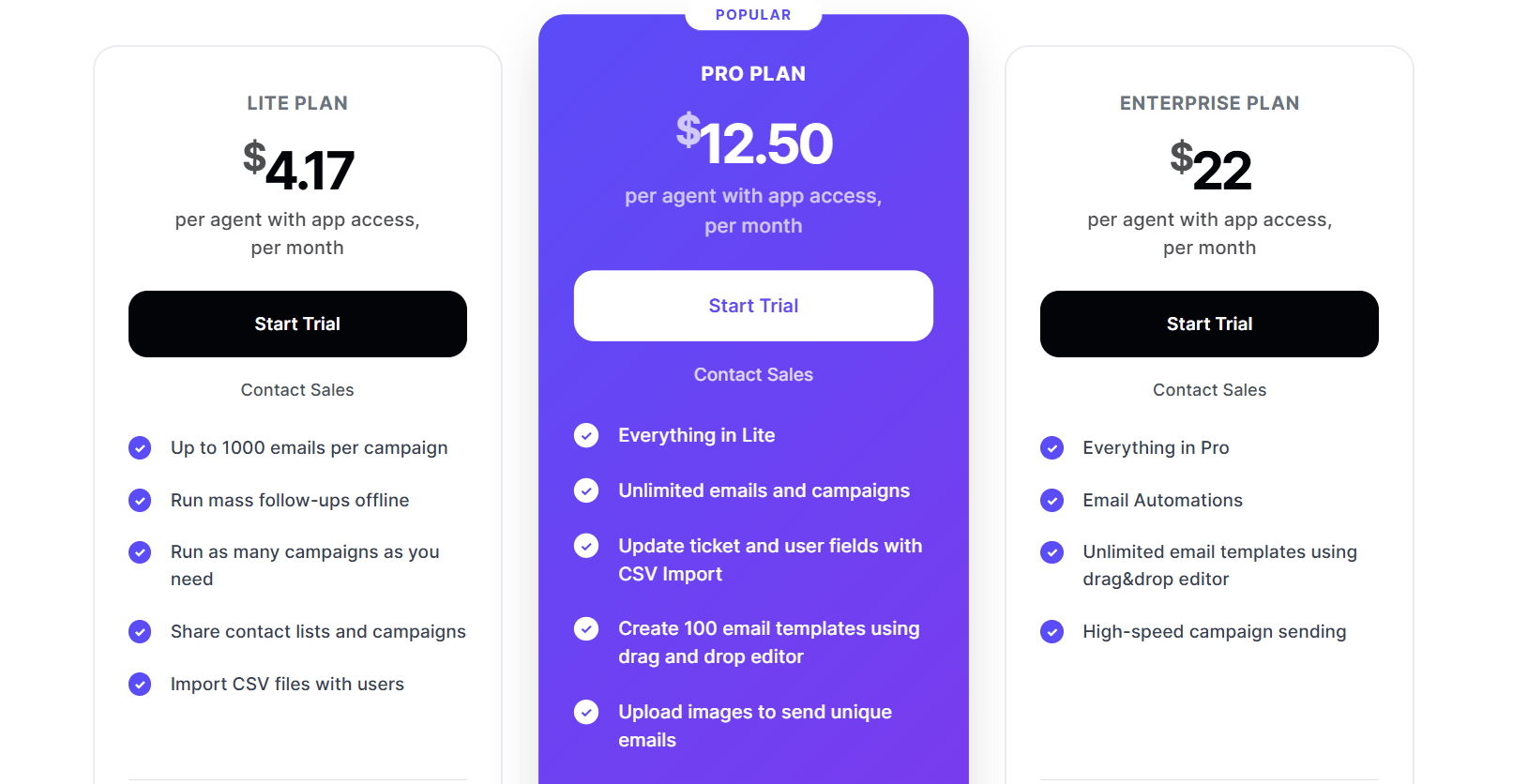
Task: Click the 'POPULAR' badge above the Pro Plan
Action: pyautogui.click(x=753, y=14)
